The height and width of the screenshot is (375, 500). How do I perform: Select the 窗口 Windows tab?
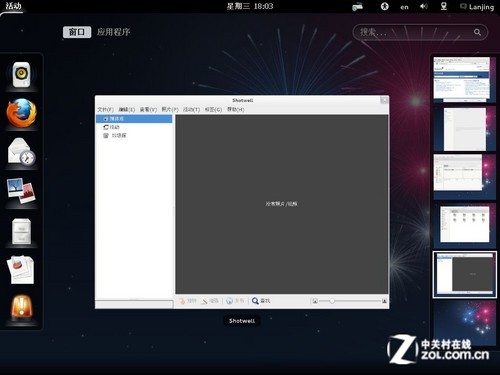point(77,32)
